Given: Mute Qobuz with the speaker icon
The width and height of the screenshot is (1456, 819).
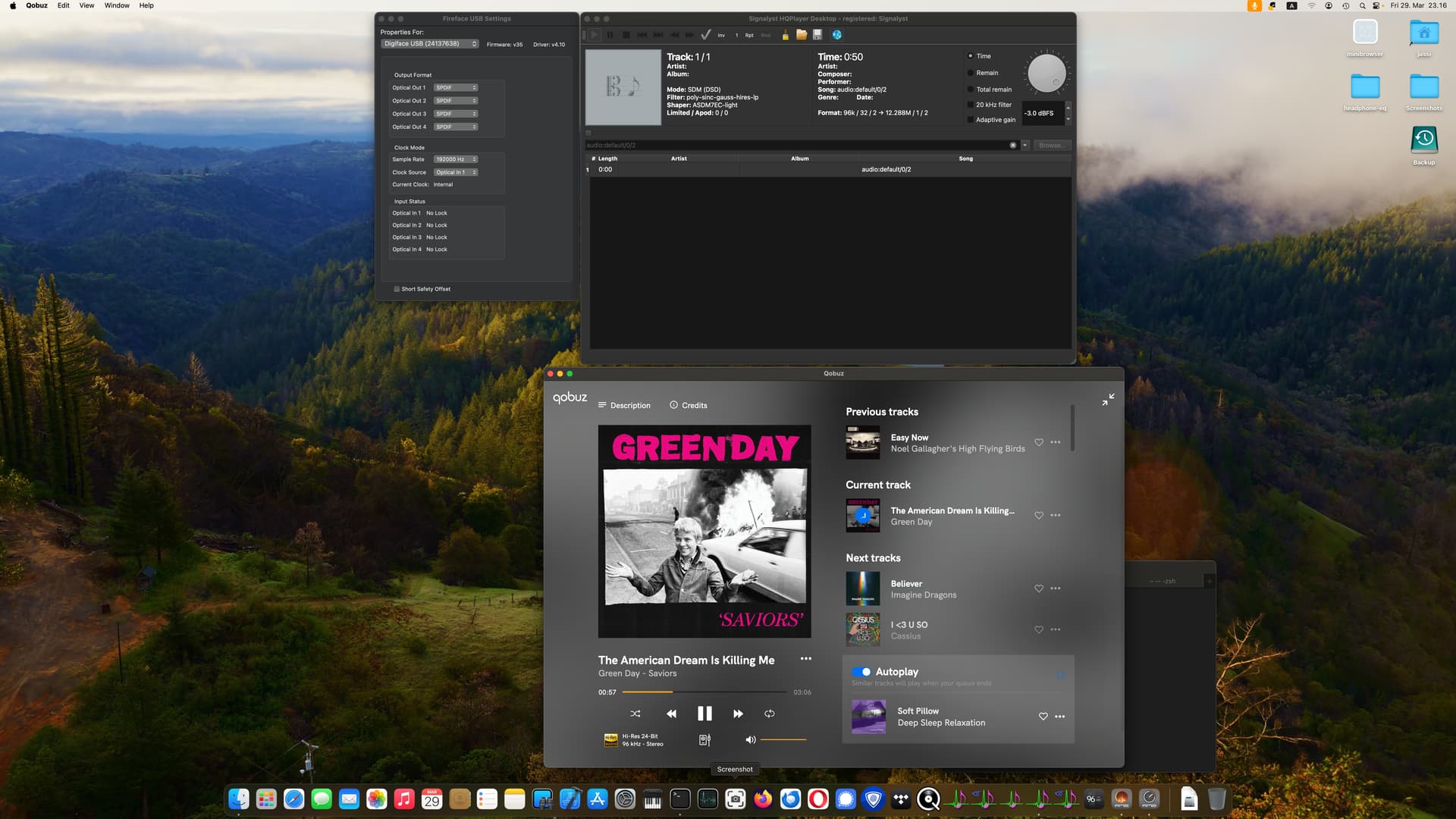Looking at the screenshot, I should [x=750, y=739].
